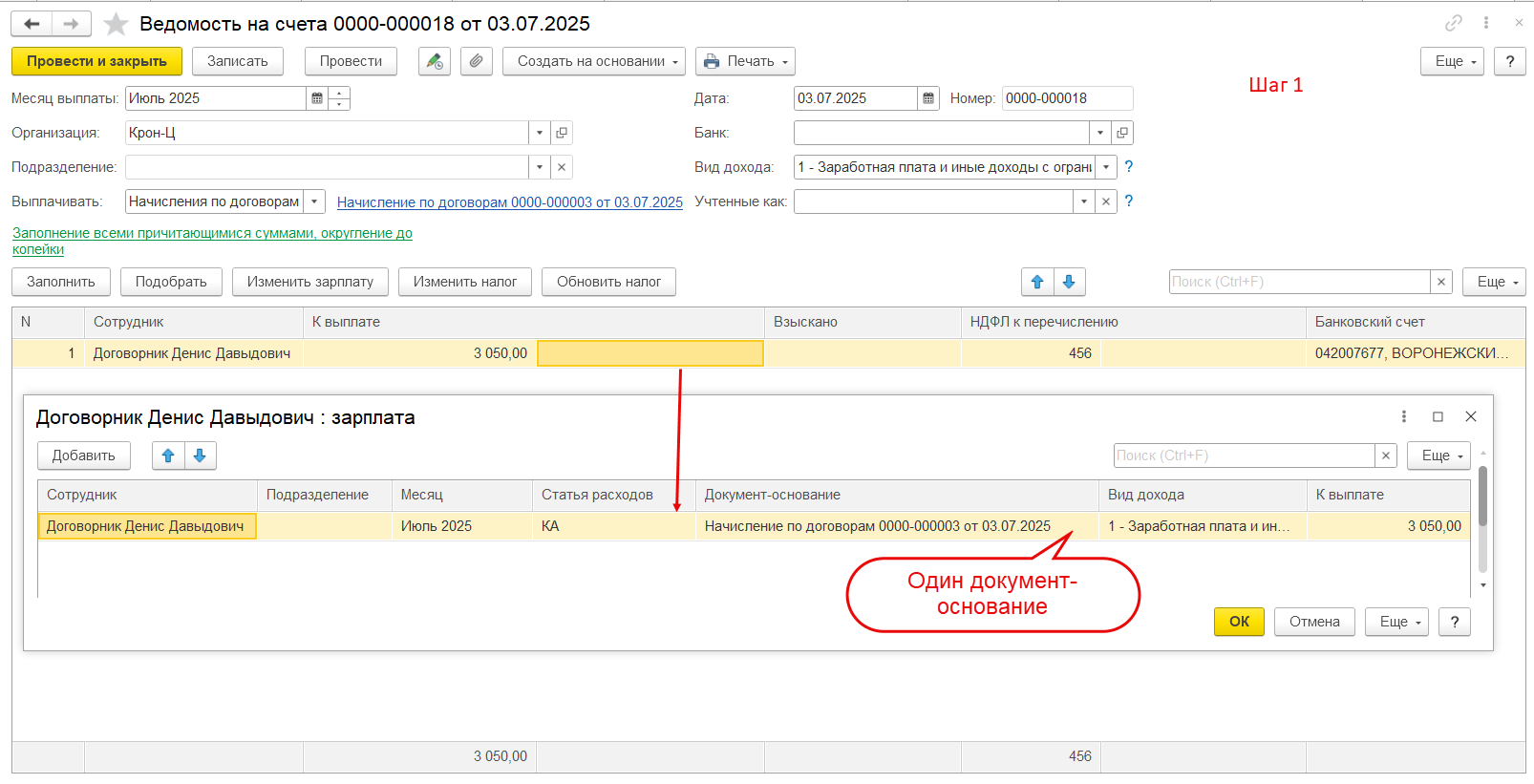Image resolution: width=1534 pixels, height=784 pixels.
Task: Click the attached files paperclip icon
Action: (476, 61)
